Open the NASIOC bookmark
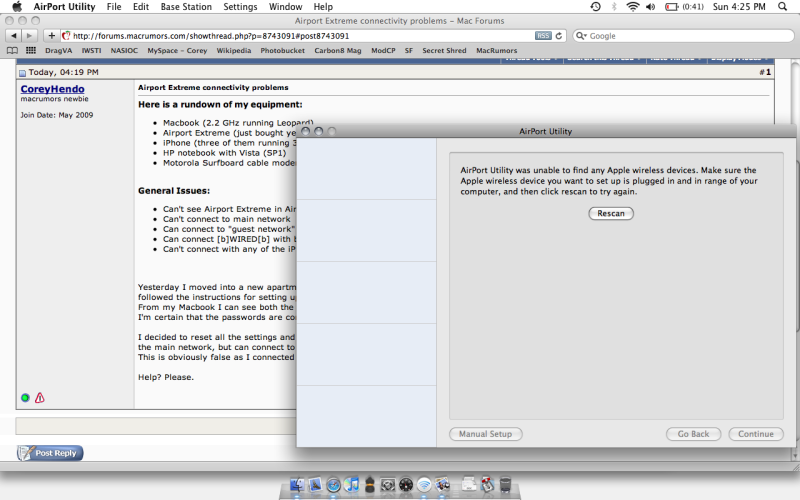The height and width of the screenshot is (500, 800). coord(124,51)
